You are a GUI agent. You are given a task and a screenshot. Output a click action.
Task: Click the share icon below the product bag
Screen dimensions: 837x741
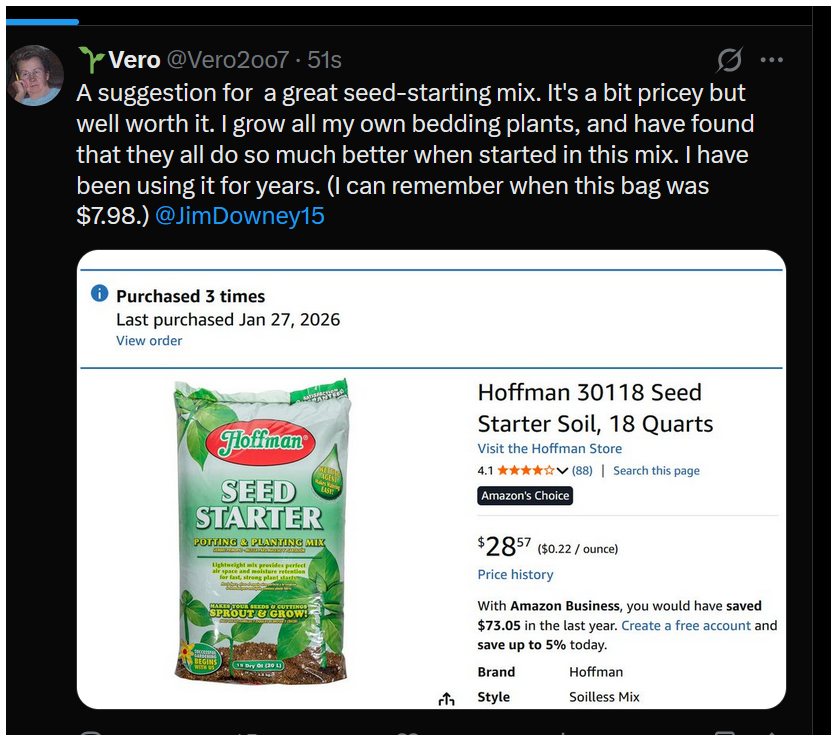click(x=446, y=699)
